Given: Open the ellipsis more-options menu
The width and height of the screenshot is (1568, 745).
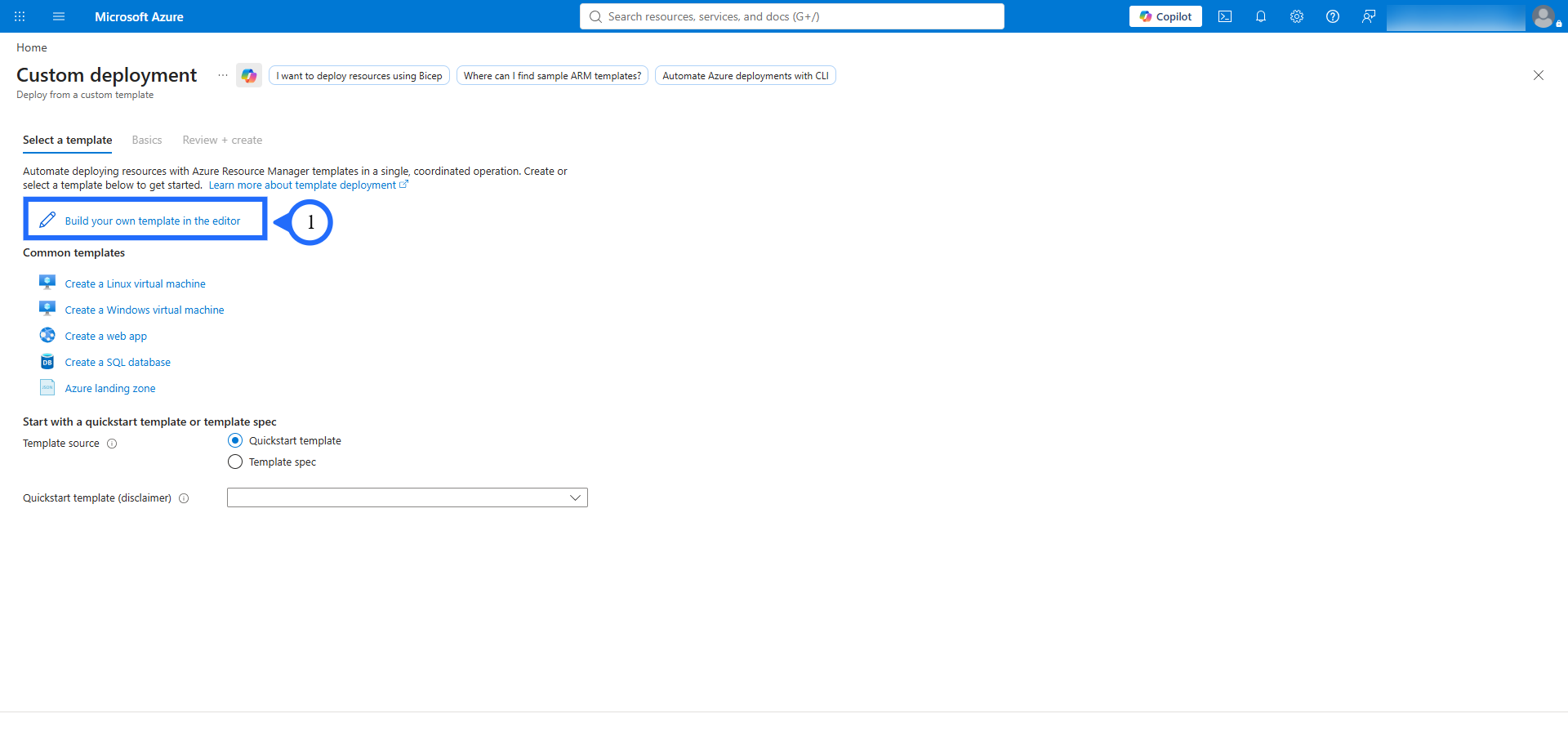Looking at the screenshot, I should pos(223,76).
